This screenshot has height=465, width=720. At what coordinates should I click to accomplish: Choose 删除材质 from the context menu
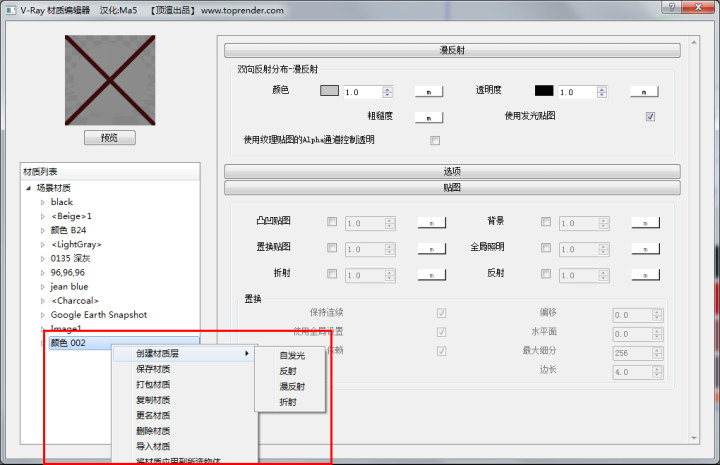[x=153, y=430]
